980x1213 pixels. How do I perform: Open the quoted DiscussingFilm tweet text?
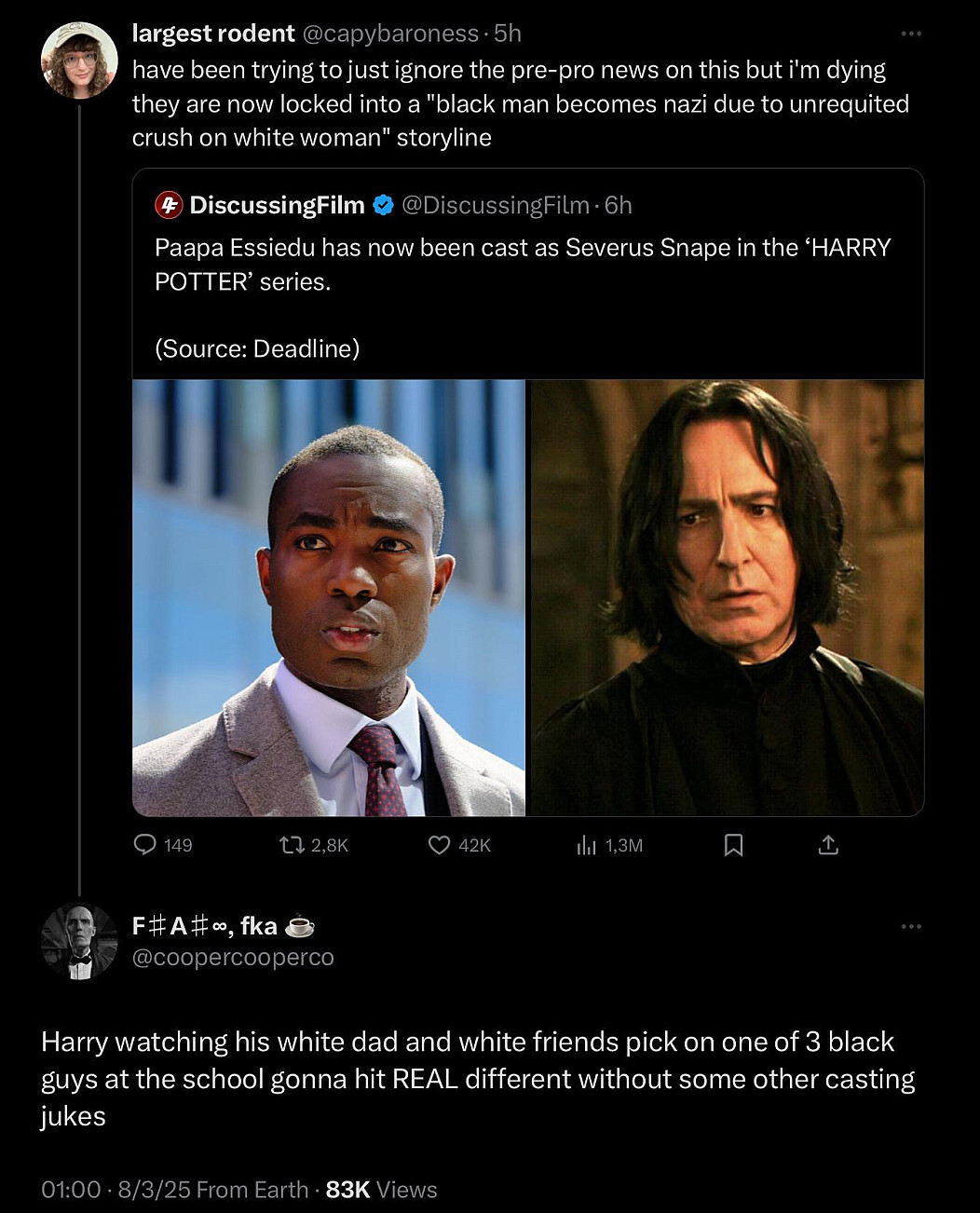pos(522,264)
